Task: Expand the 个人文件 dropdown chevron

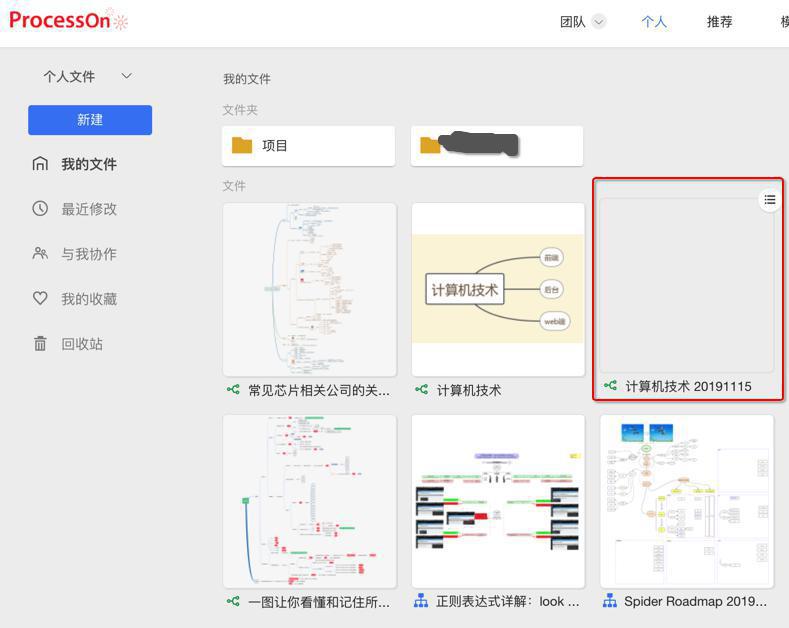Action: pos(127,76)
